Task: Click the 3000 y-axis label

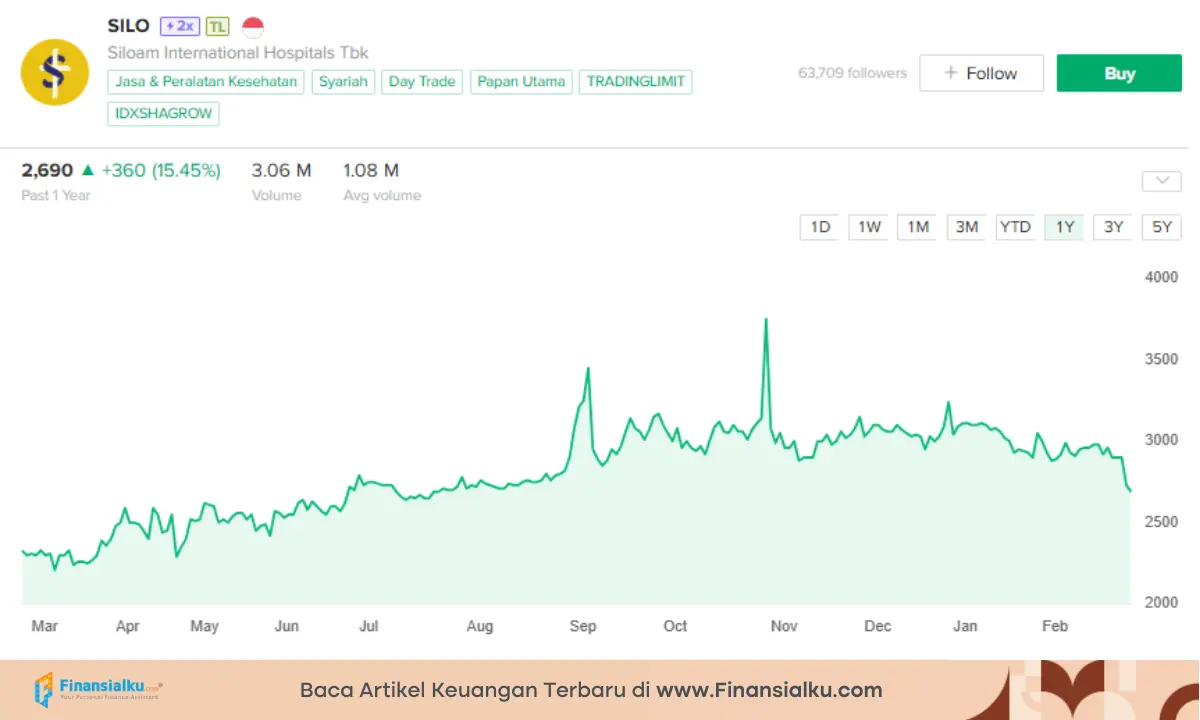Action: click(1161, 440)
